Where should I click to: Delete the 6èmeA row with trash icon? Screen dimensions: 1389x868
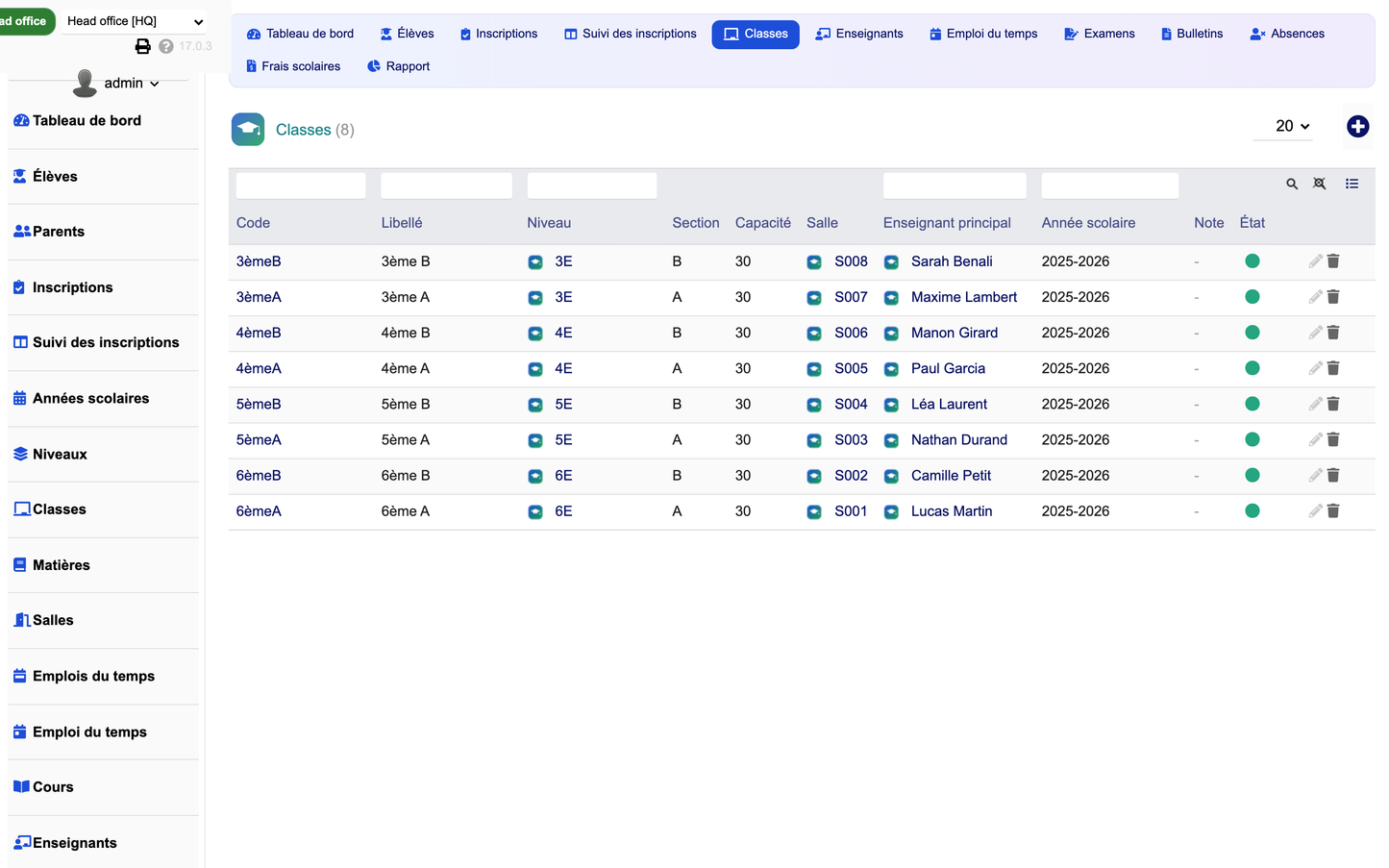(x=1333, y=511)
